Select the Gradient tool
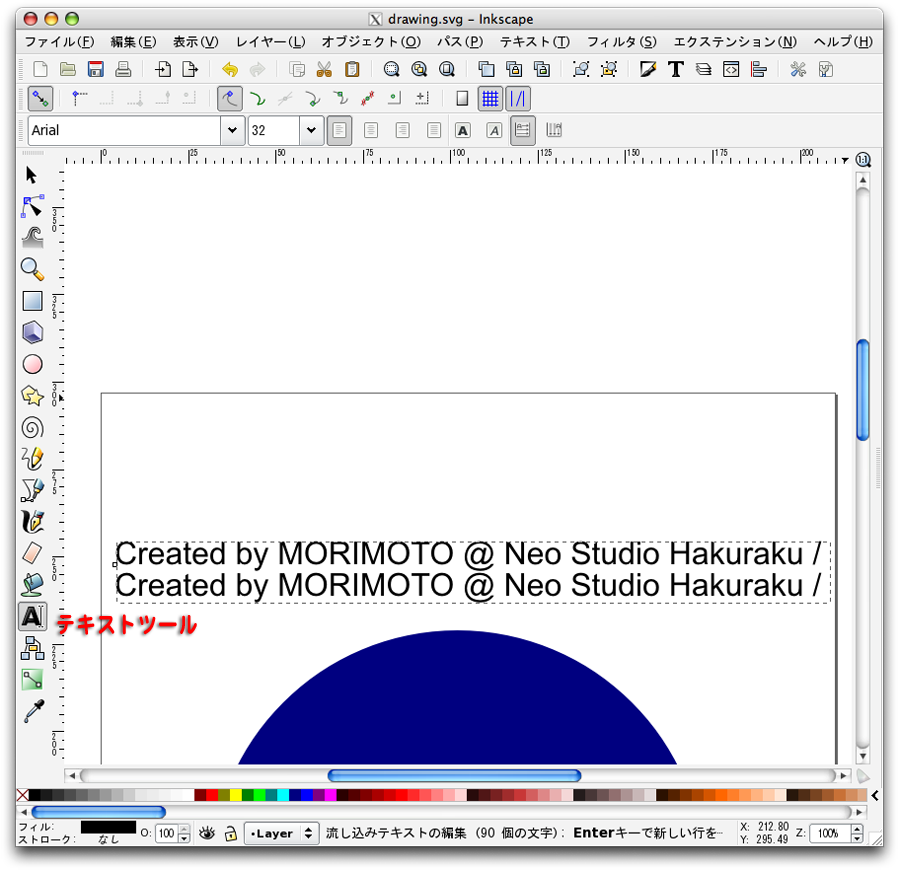The width and height of the screenshot is (900, 870). click(x=32, y=679)
